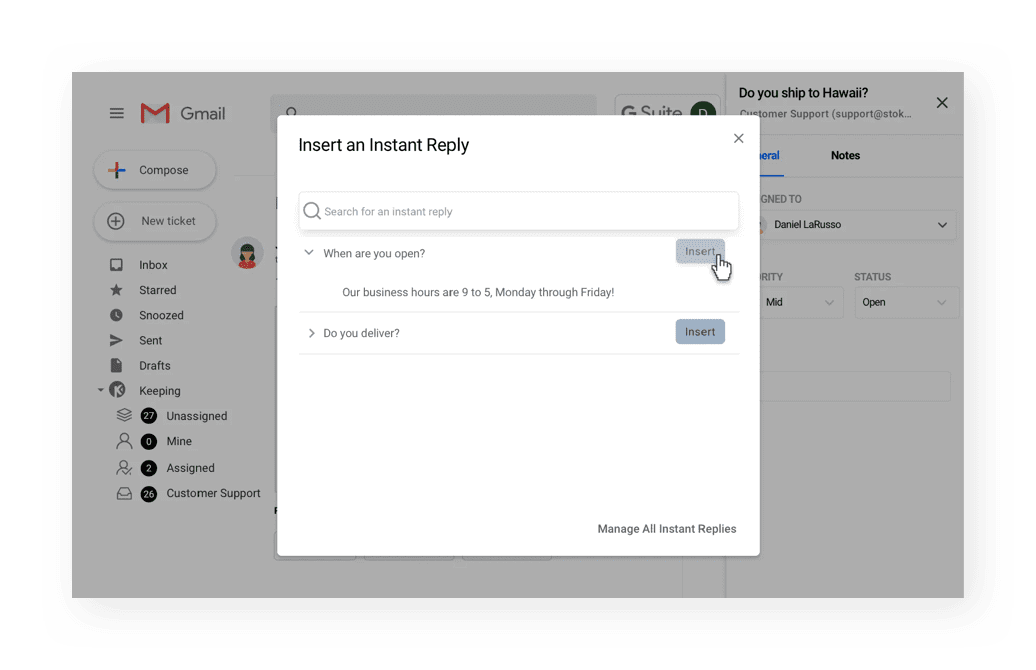Image resolution: width=1036 pixels, height=670 pixels.
Task: Click the Assigned count badge 2
Action: pyautogui.click(x=149, y=468)
